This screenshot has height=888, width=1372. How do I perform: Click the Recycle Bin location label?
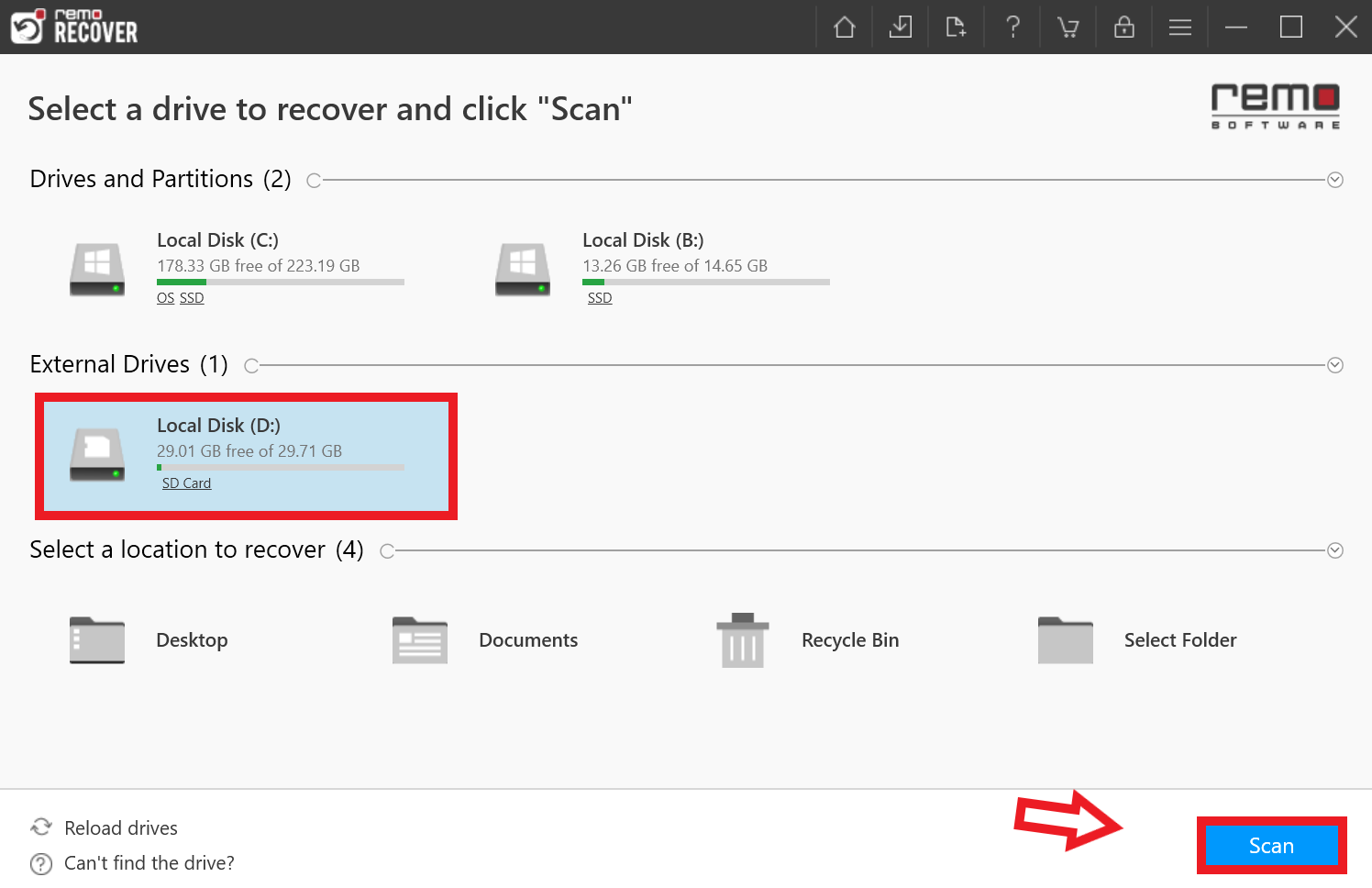[850, 640]
